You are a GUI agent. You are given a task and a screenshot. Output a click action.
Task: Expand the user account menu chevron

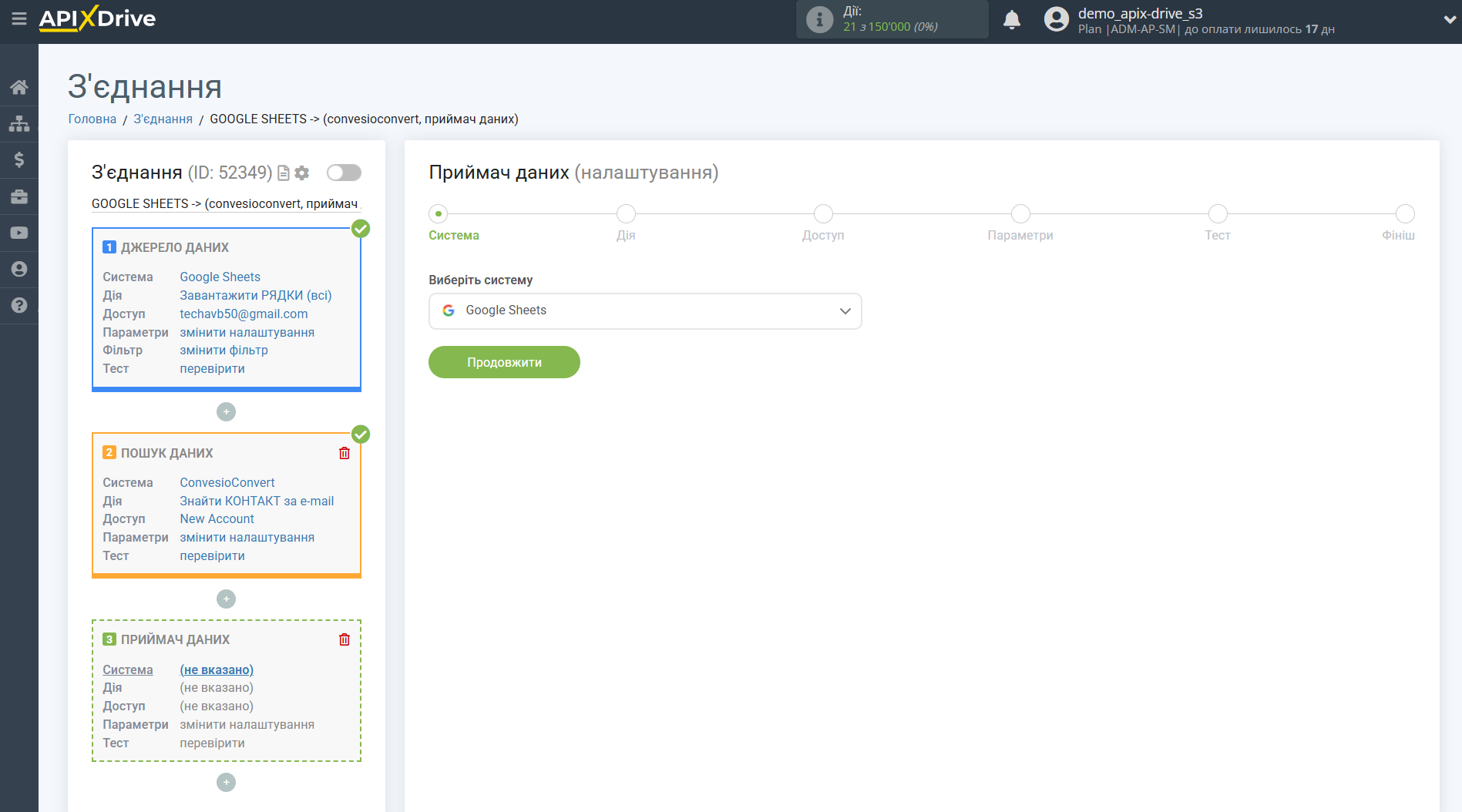tap(1449, 20)
